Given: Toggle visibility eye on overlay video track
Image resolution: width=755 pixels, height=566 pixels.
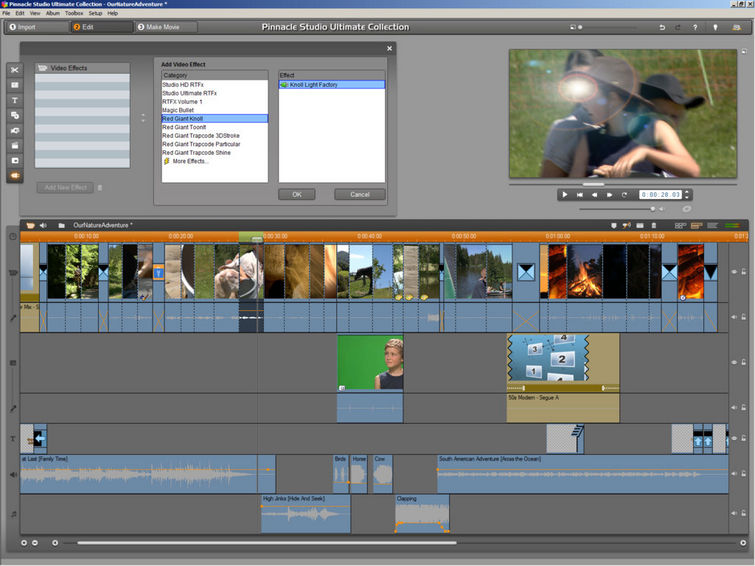Looking at the screenshot, I should (x=734, y=363).
